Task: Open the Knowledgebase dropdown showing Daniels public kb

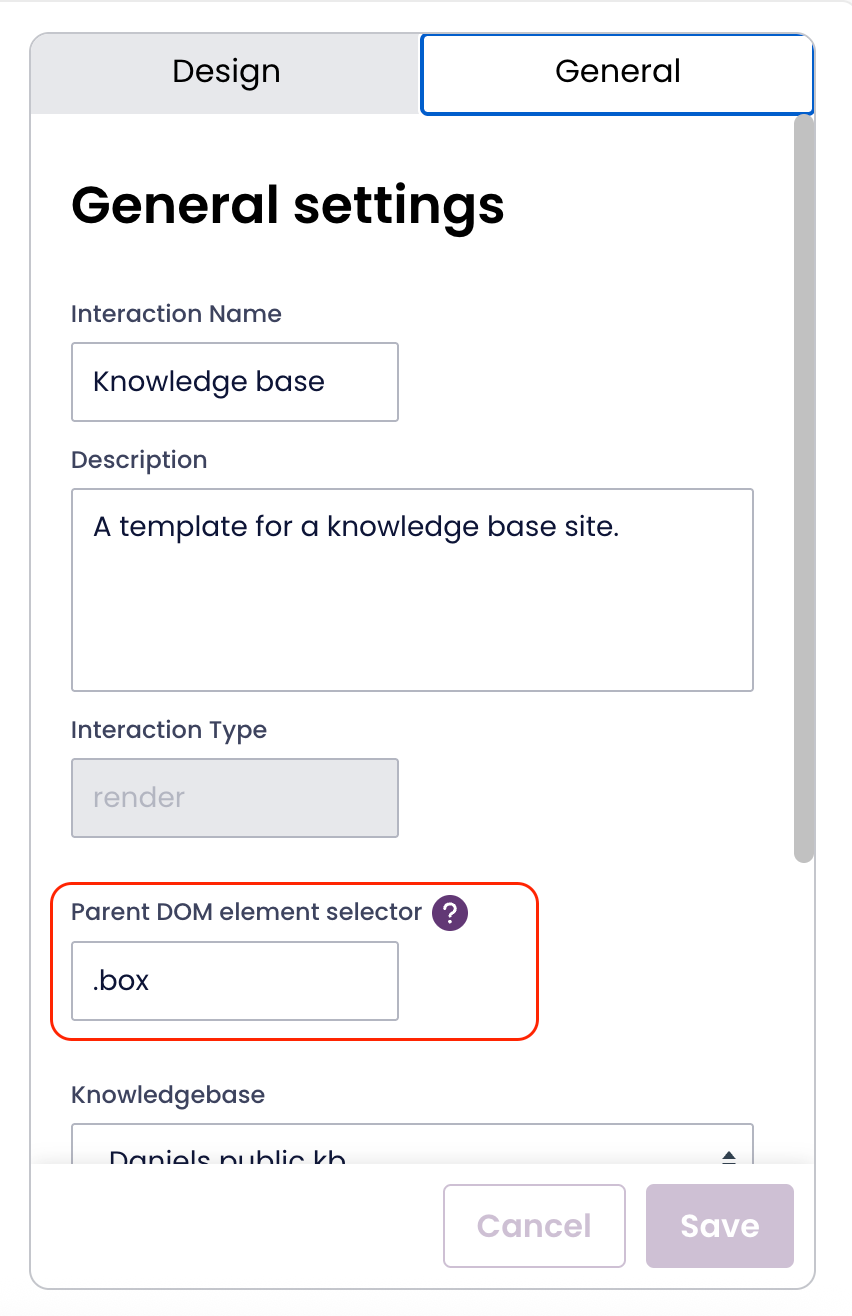Action: (400, 1148)
